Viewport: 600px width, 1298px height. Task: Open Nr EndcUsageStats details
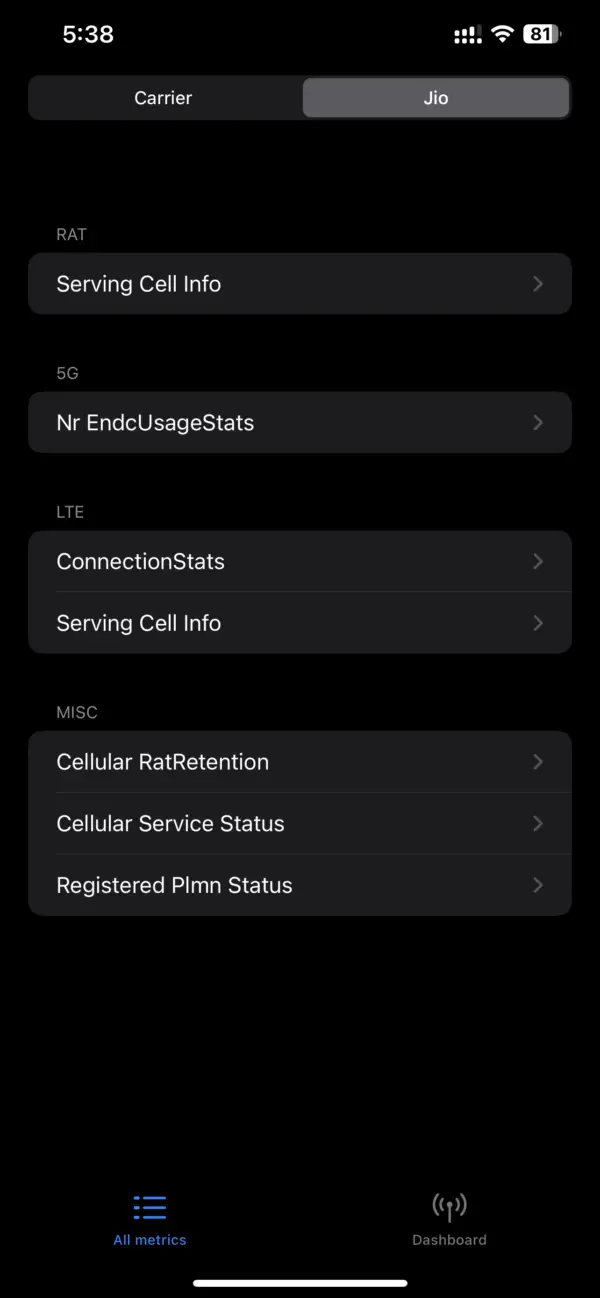(300, 422)
